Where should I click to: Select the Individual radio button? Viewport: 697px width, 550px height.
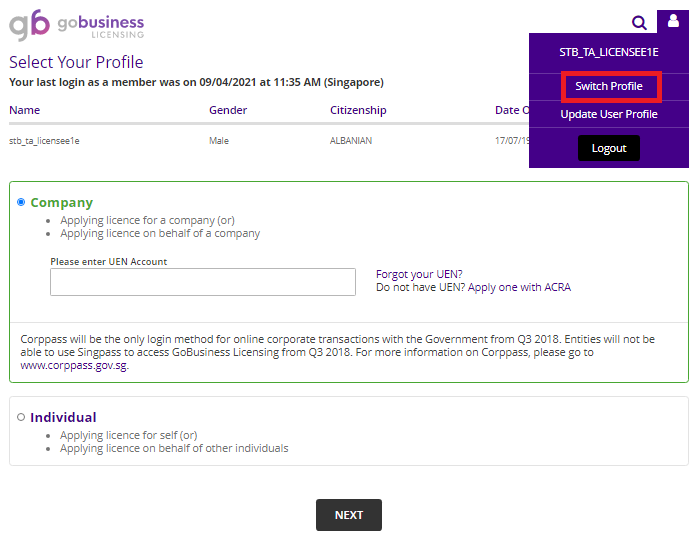[x=21, y=417]
